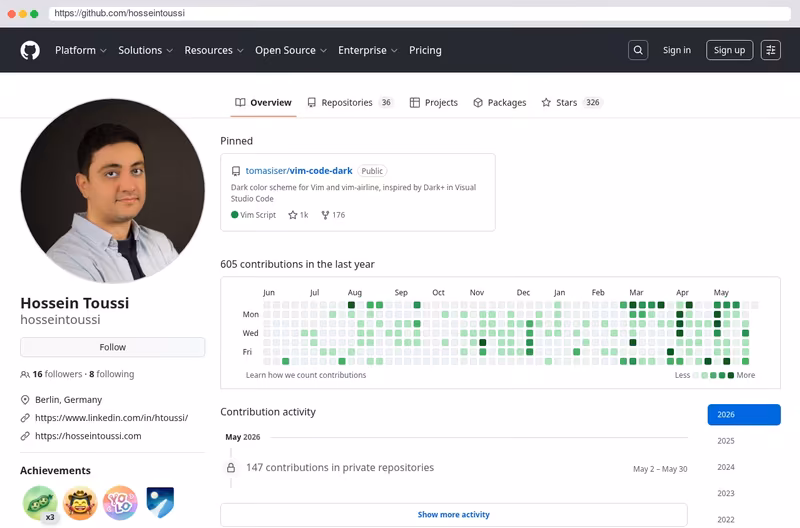Click Learn how we count contributions
Image resolution: width=800 pixels, height=528 pixels.
(x=306, y=375)
